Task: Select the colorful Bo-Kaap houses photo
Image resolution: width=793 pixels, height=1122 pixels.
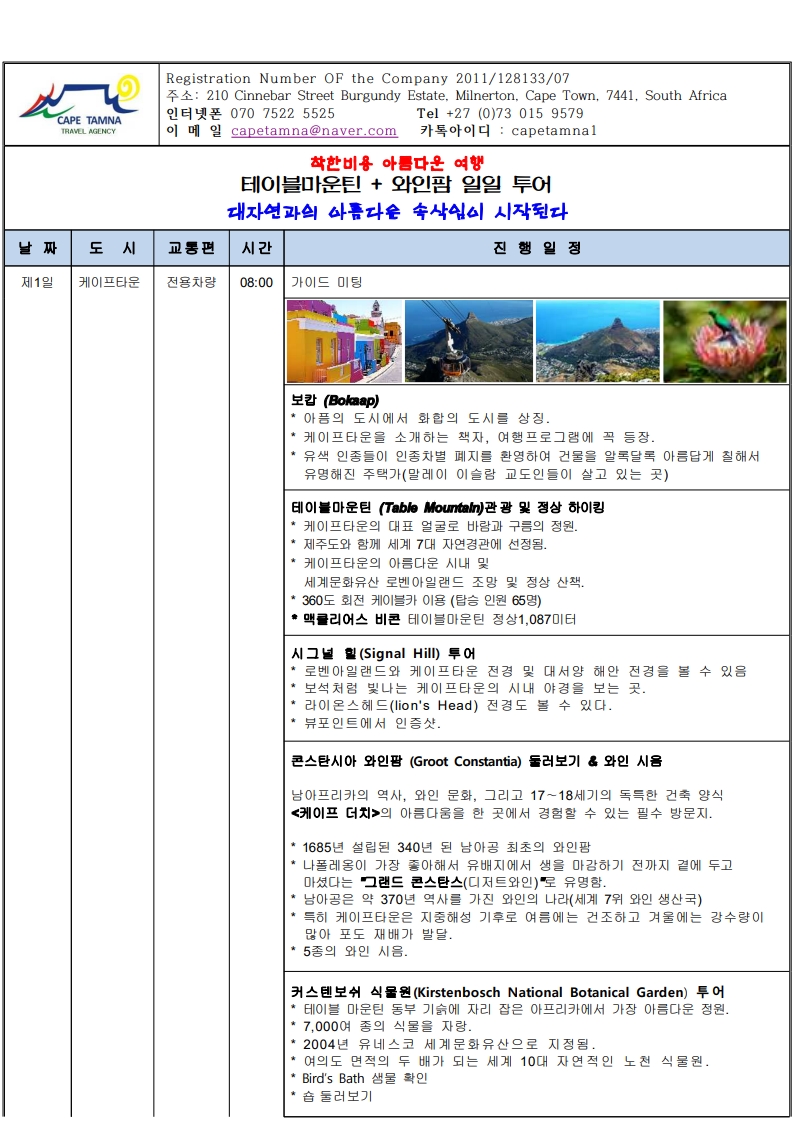Action: pos(344,341)
